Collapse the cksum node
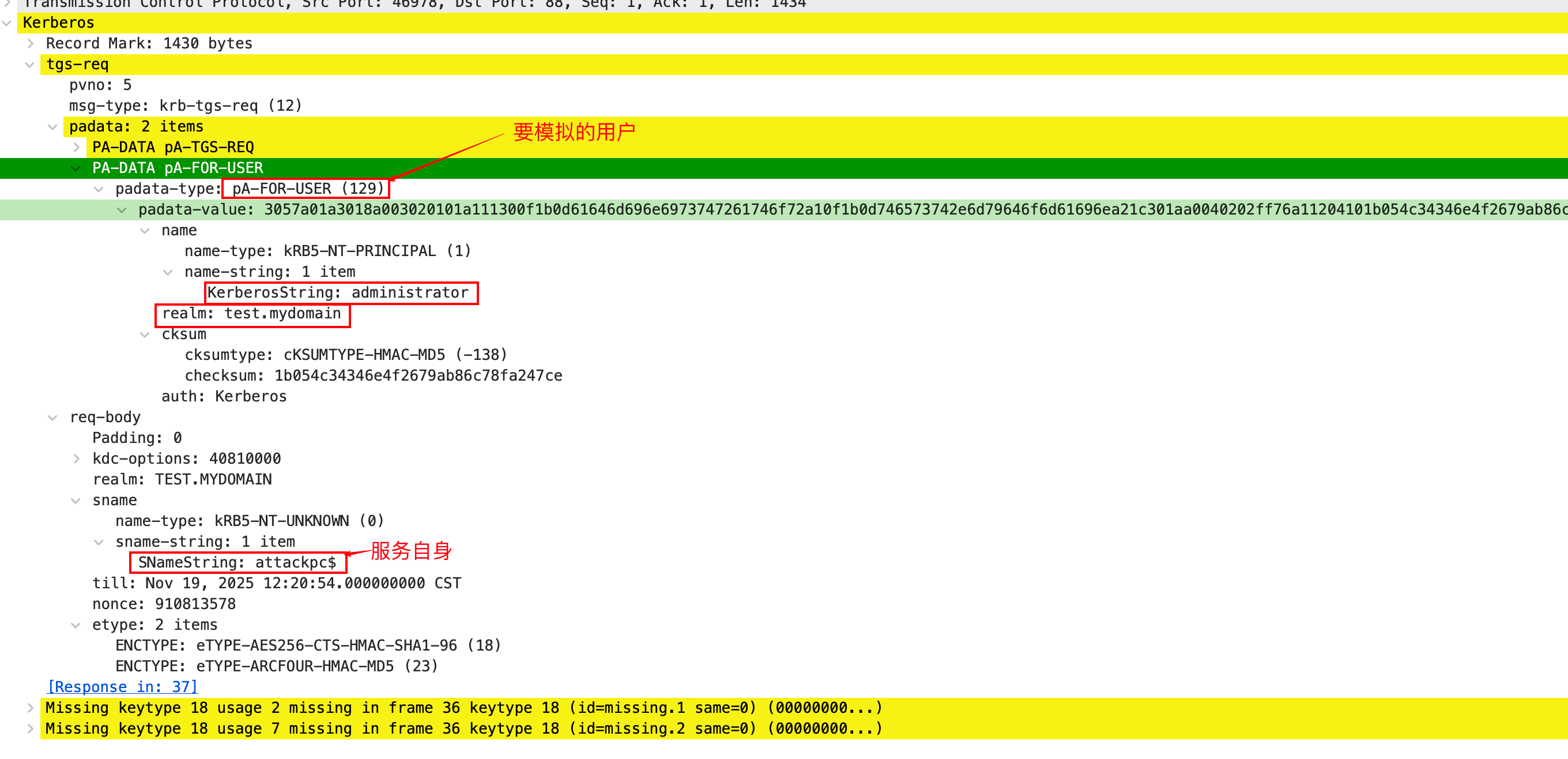This screenshot has width=1568, height=759. [145, 335]
